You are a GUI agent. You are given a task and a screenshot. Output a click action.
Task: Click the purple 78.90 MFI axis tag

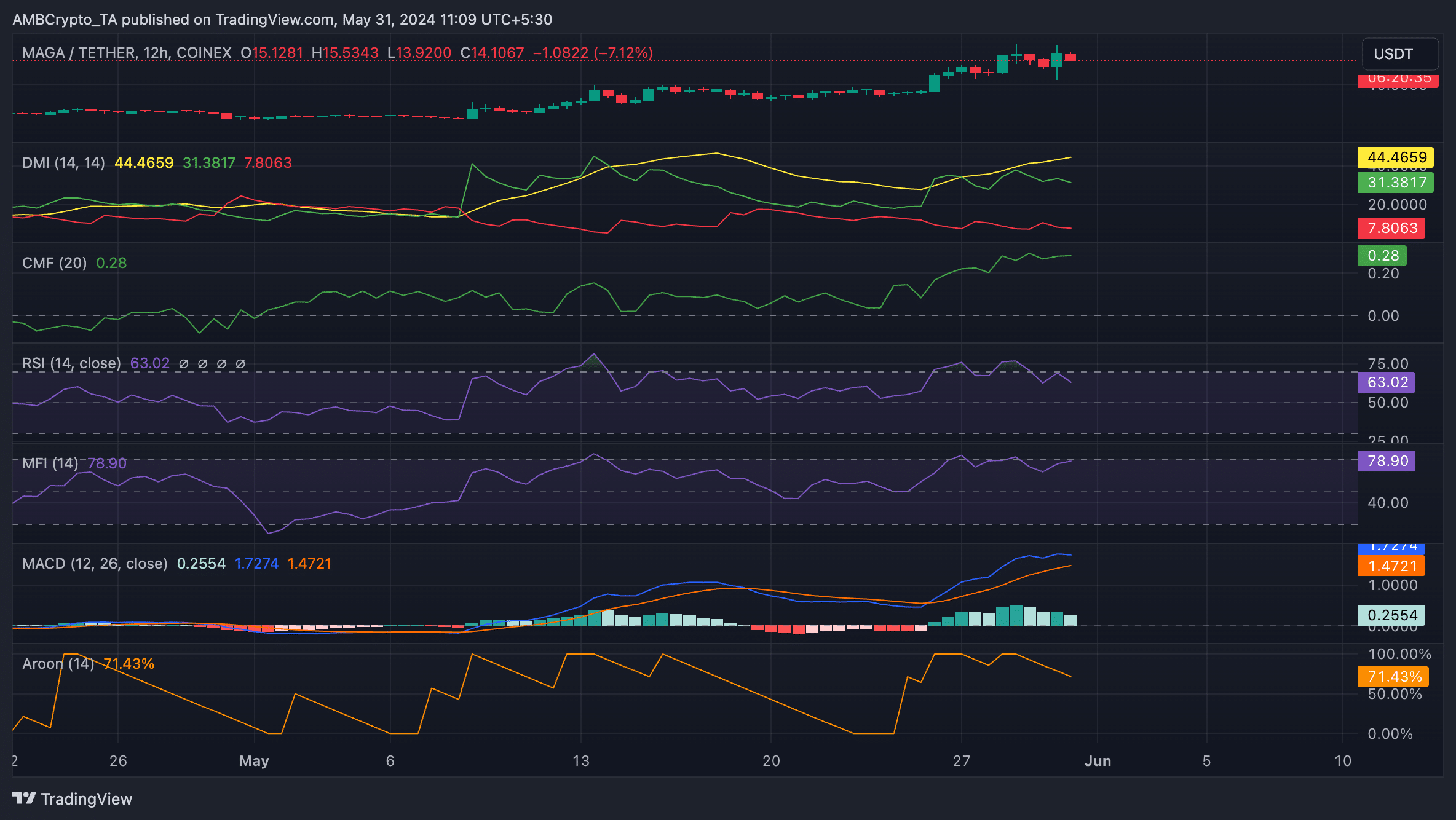1387,461
